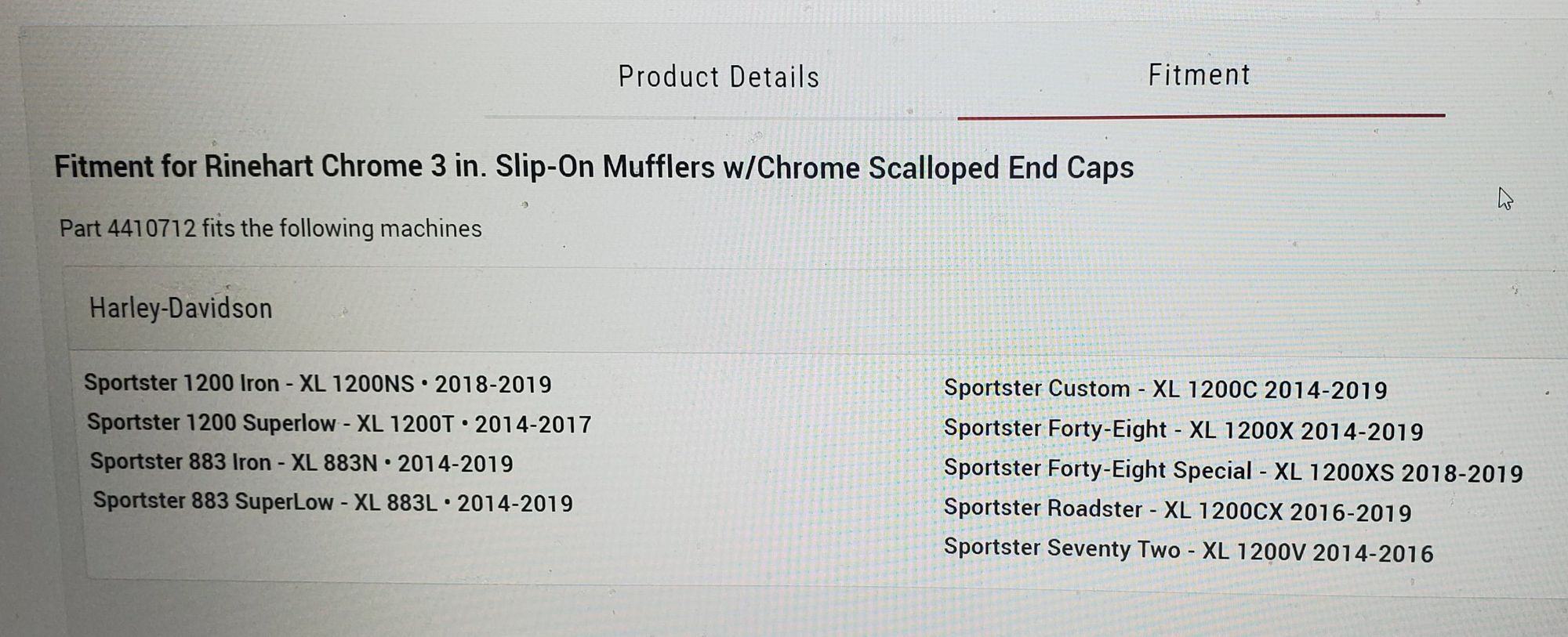Click the 2016-2019 years on the Roadster row
This screenshot has width=1568, height=637.
pyautogui.click(x=1350, y=512)
